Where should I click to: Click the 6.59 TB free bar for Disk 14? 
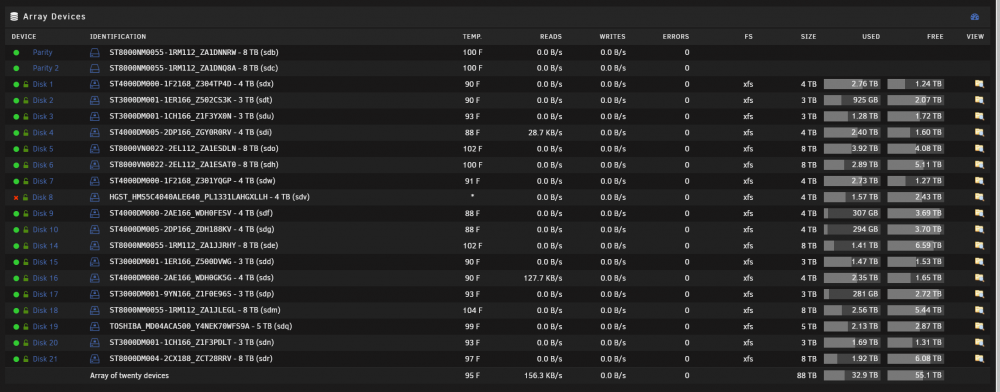(x=915, y=245)
